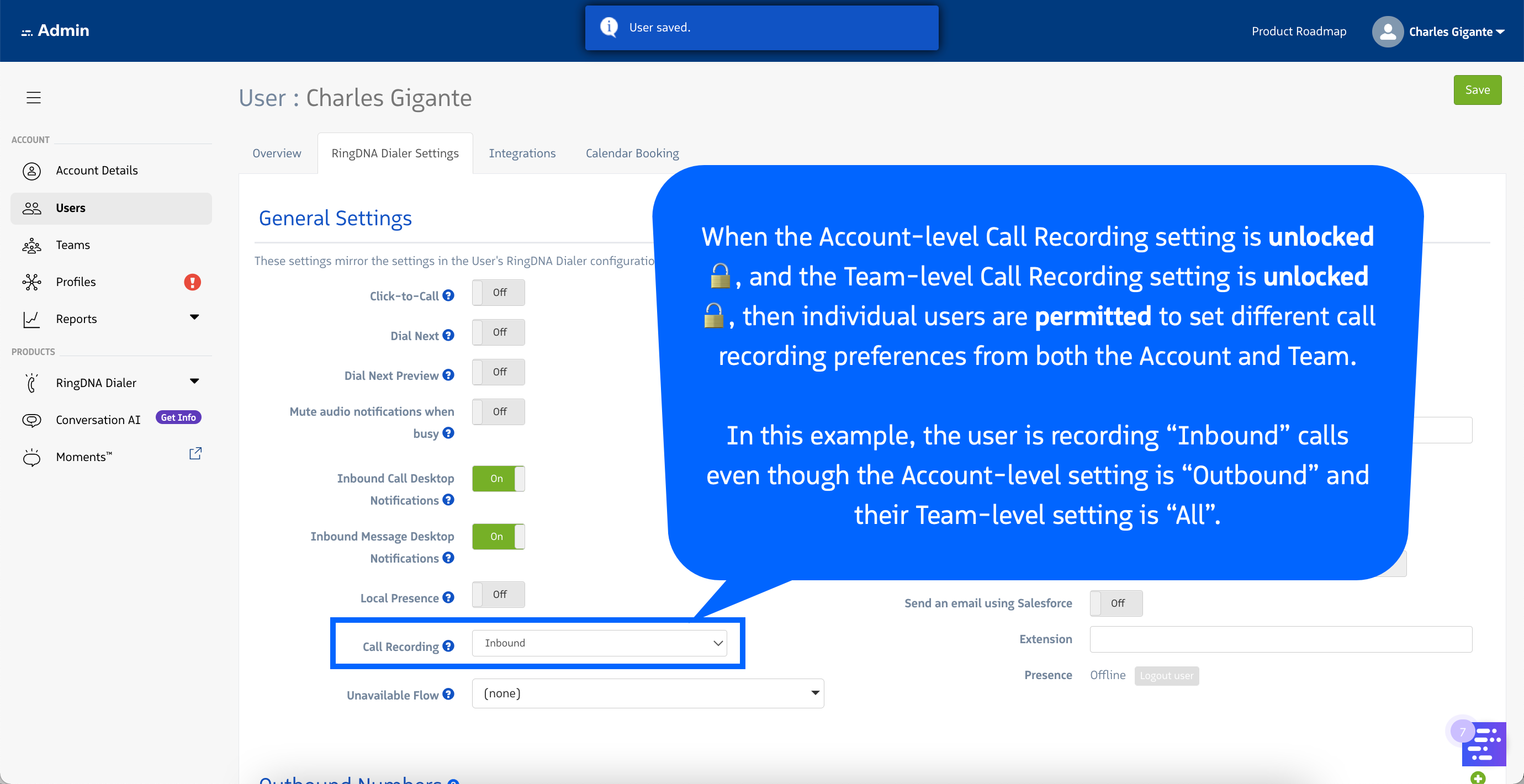Click the Teams group icon
The width and height of the screenshot is (1524, 784).
point(31,245)
